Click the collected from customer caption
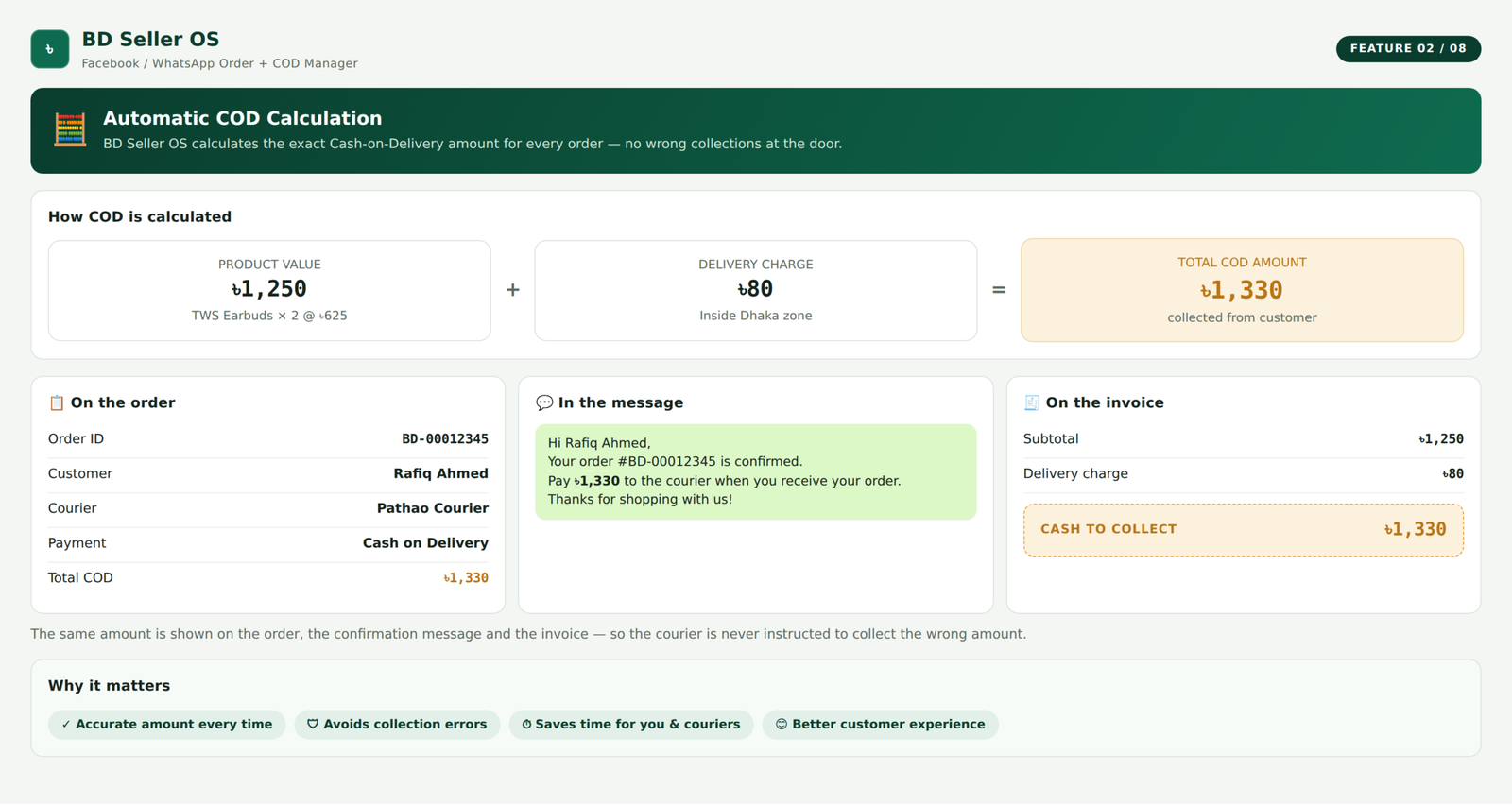 click(1242, 317)
